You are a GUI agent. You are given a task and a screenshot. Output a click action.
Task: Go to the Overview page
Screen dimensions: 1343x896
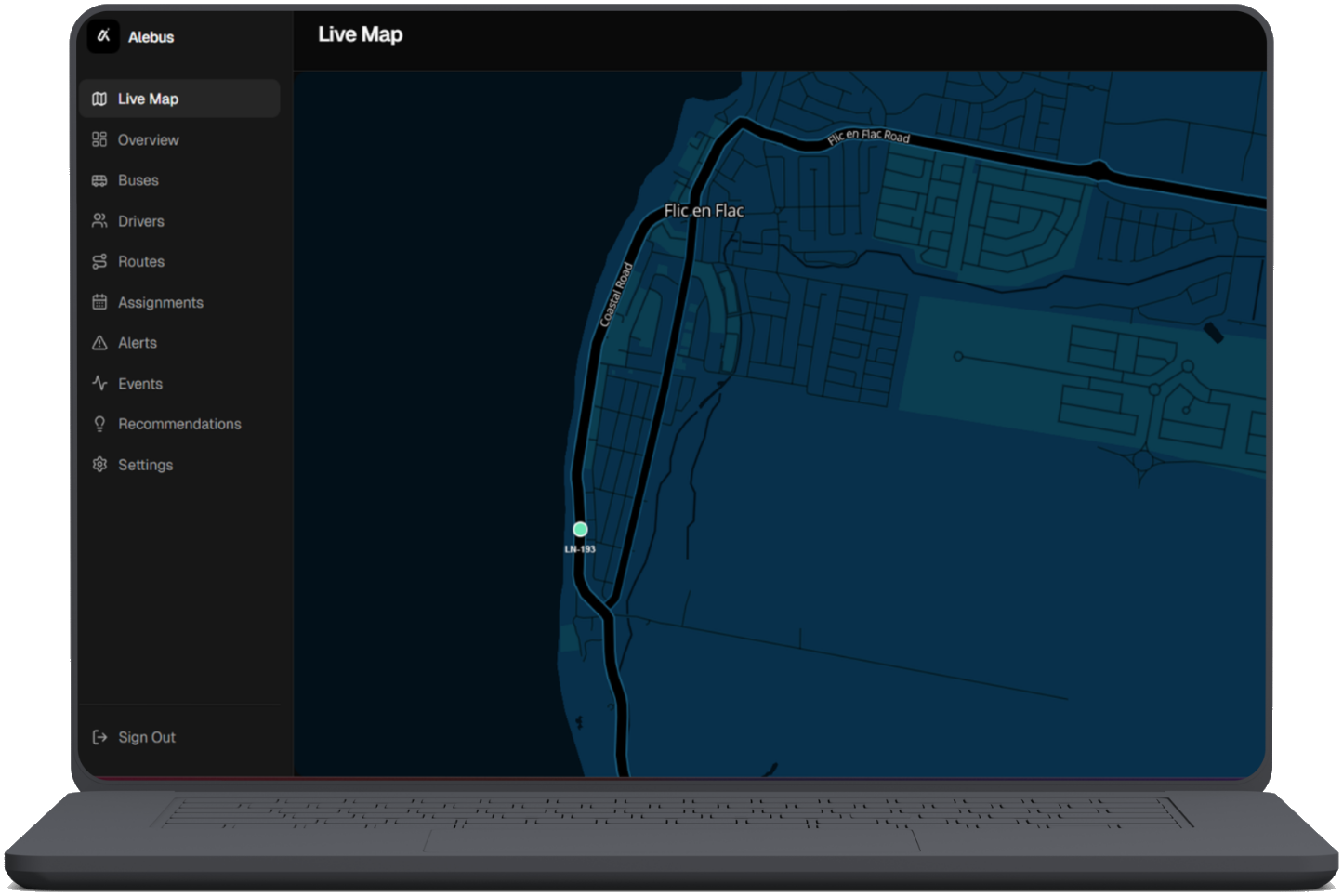(179, 139)
